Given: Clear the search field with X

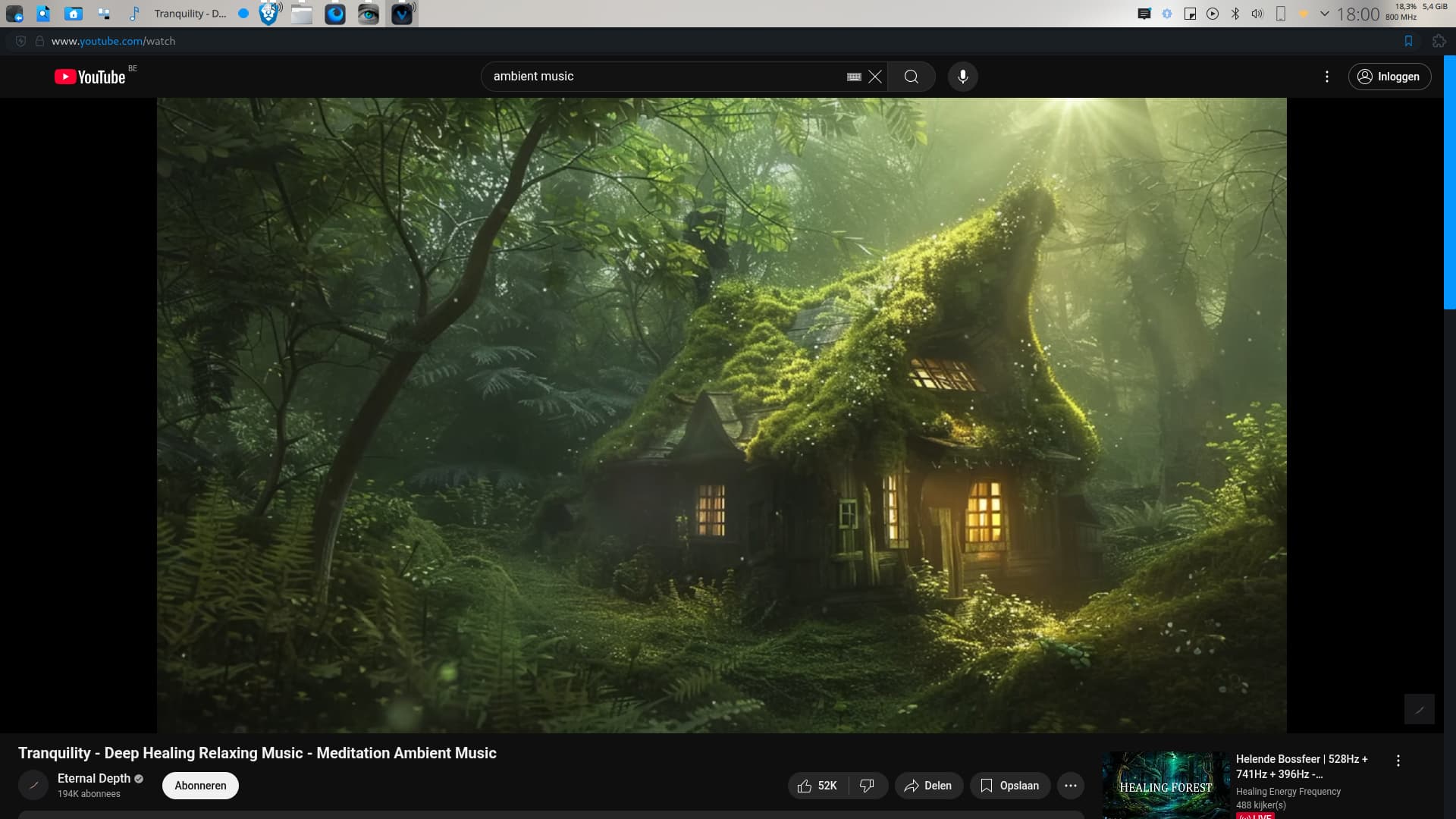Looking at the screenshot, I should pyautogui.click(x=875, y=77).
